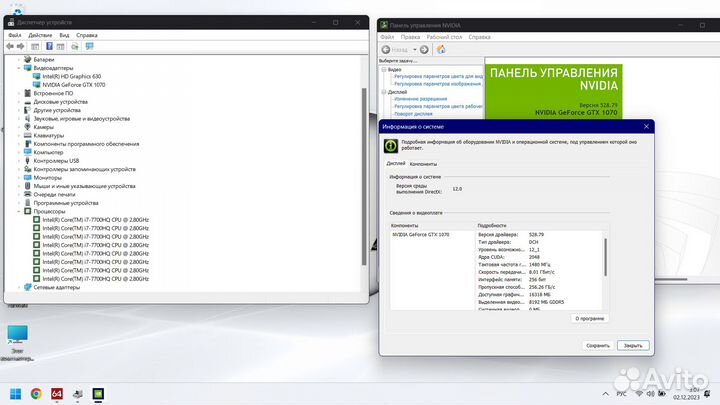720x405 pixels.
Task: Click the Батареи category icon
Action: pos(28,59)
